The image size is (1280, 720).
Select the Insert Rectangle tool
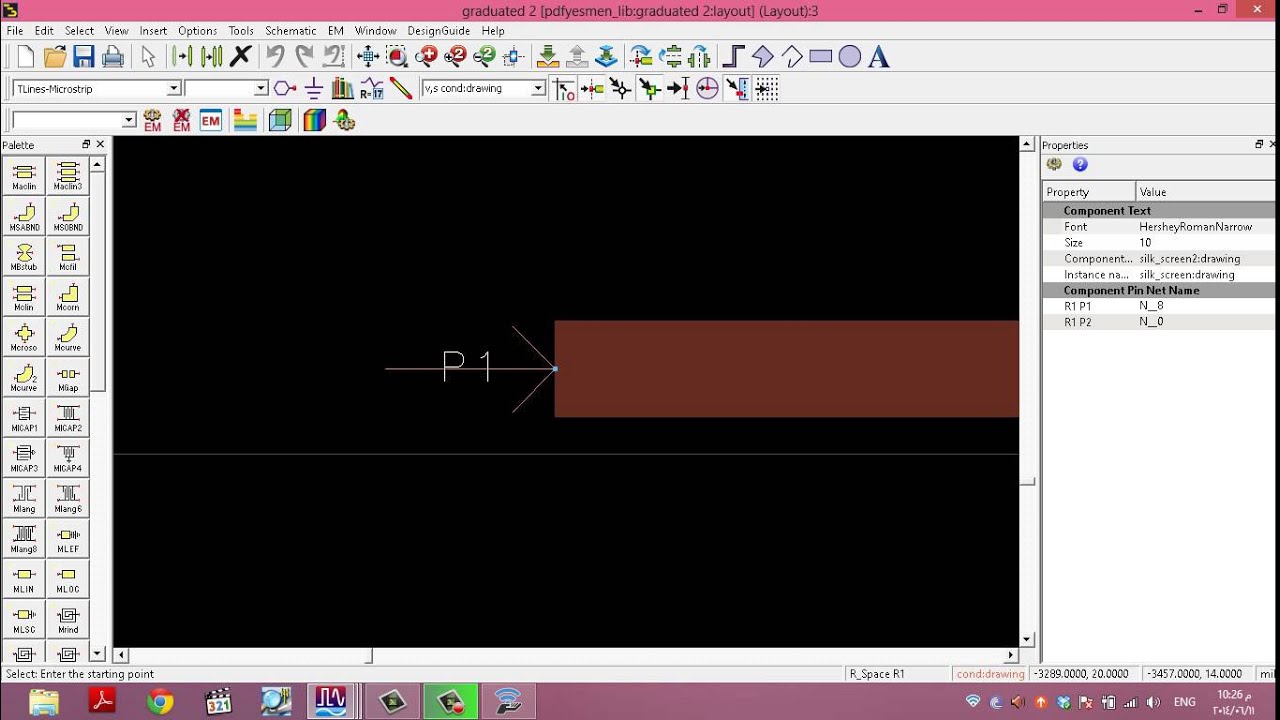(821, 57)
